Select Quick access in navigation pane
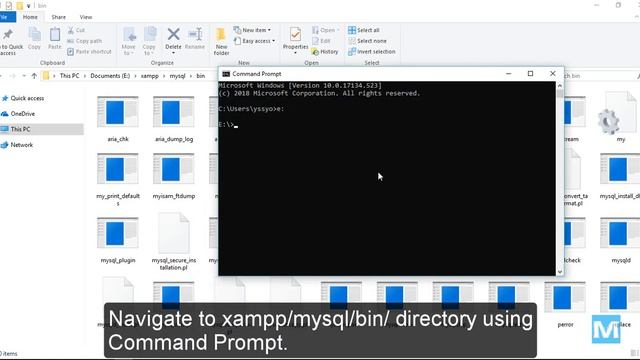Viewport: 640px width, 360px height. click(27, 98)
